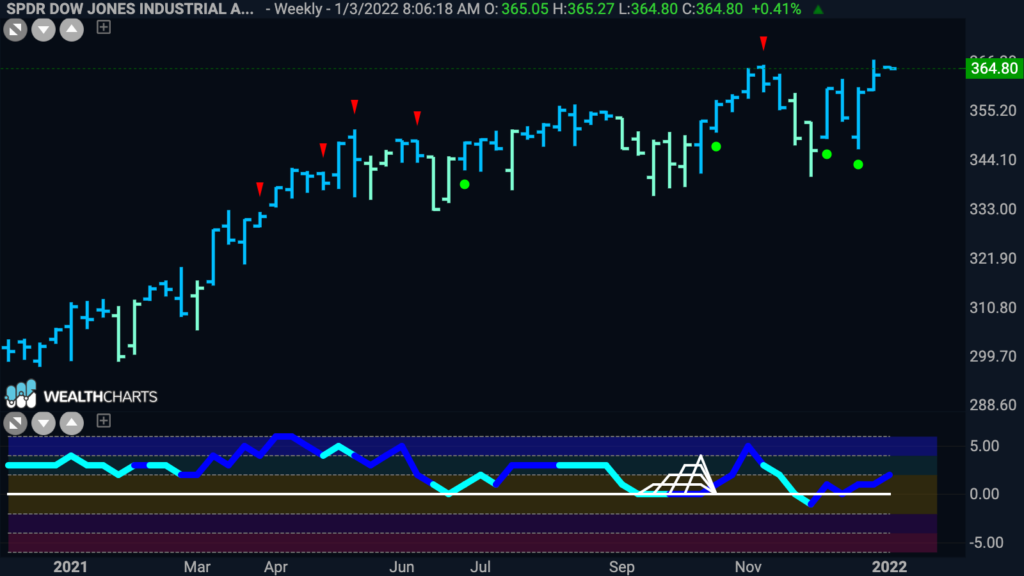Click the green 364.80 current price tag
Viewport: 1024px width, 576px height.
[993, 69]
